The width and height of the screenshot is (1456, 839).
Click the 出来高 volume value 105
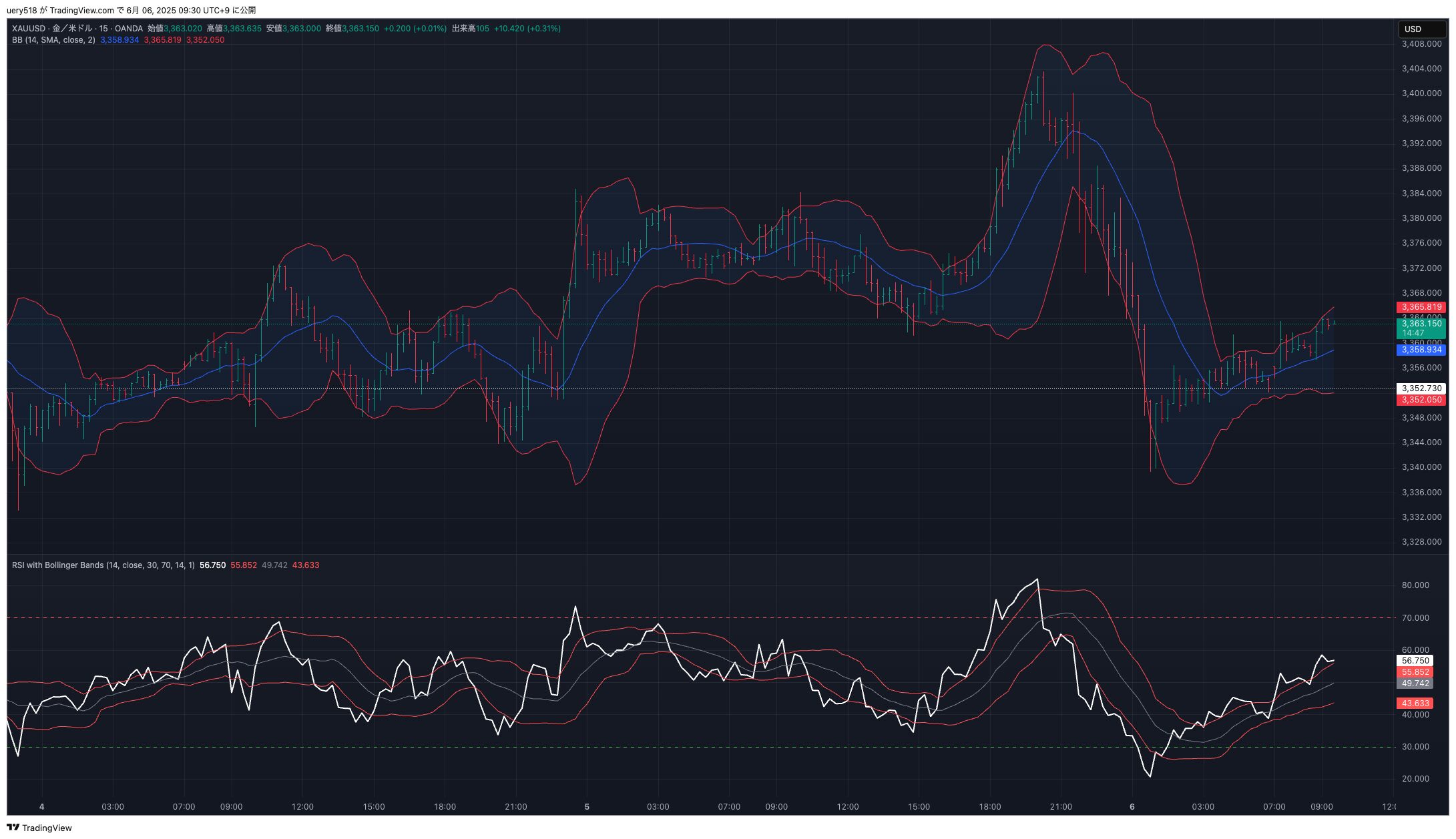click(x=482, y=29)
